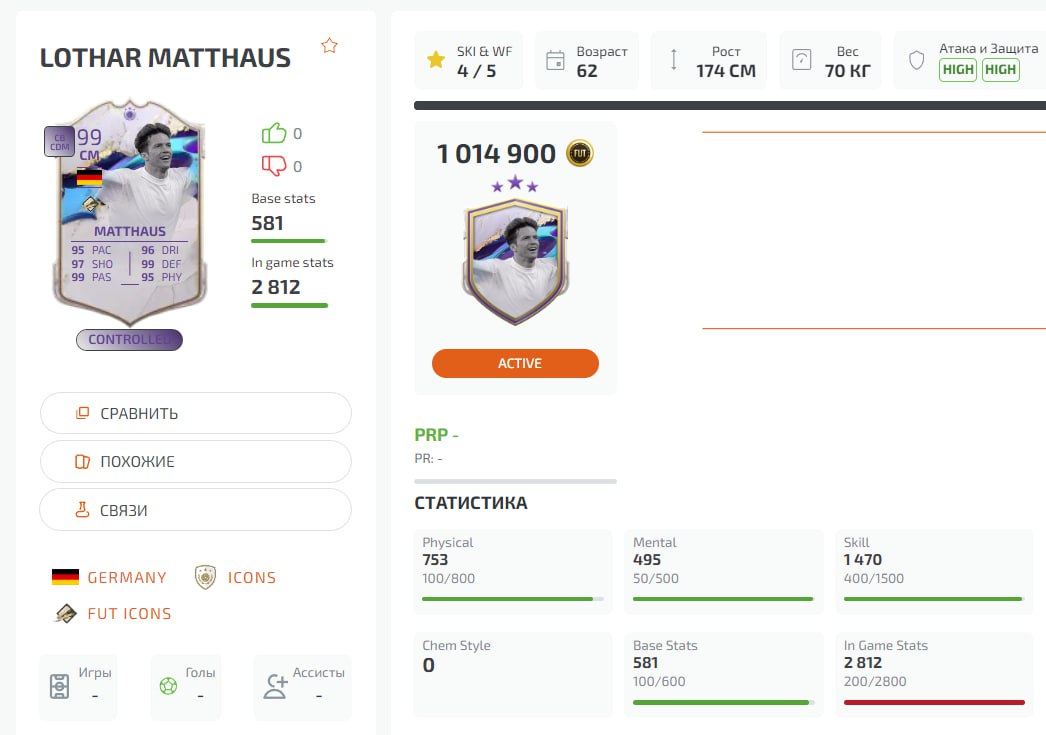Image resolution: width=1046 pixels, height=735 pixels.
Task: Open the FUT Icons card type link
Action: tap(113, 613)
